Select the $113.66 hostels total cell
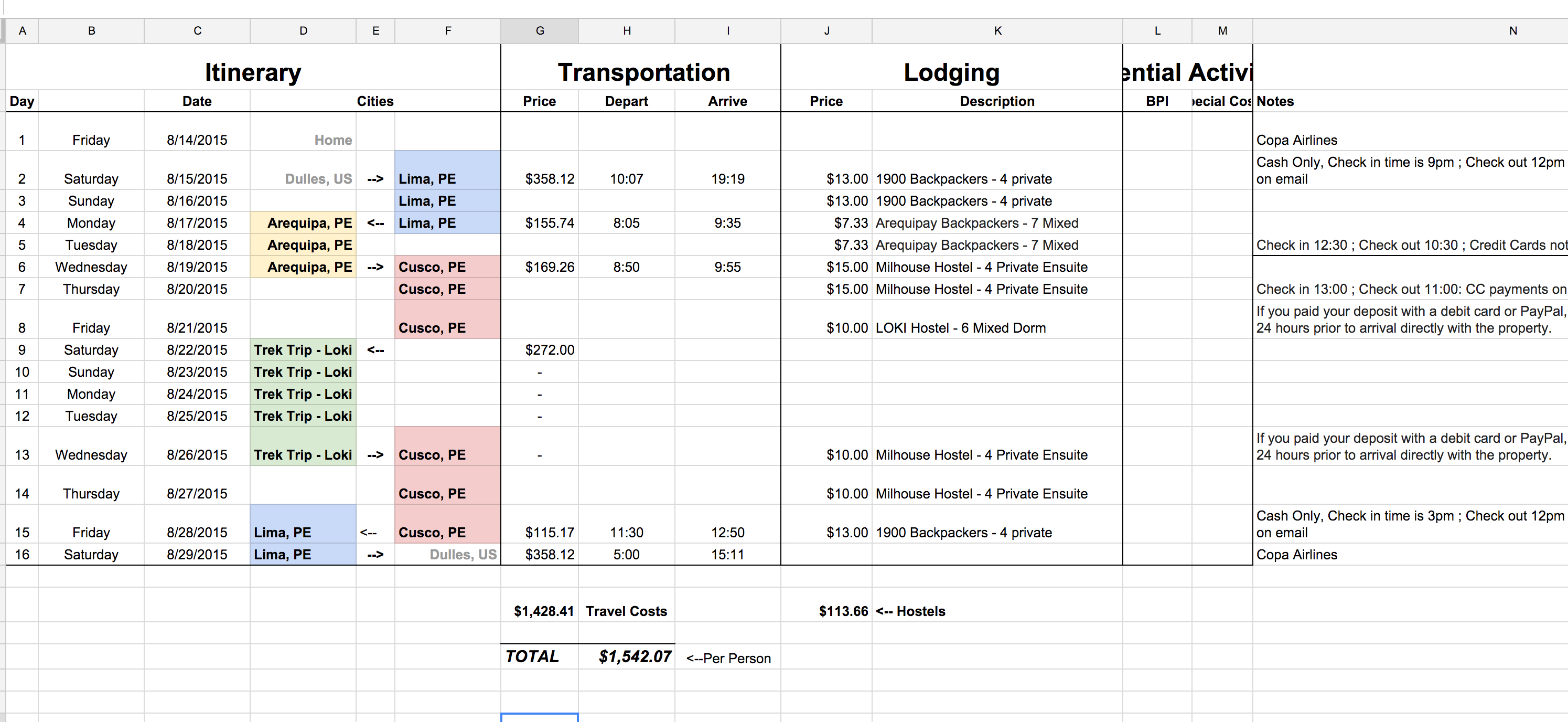1568x722 pixels. pos(843,611)
